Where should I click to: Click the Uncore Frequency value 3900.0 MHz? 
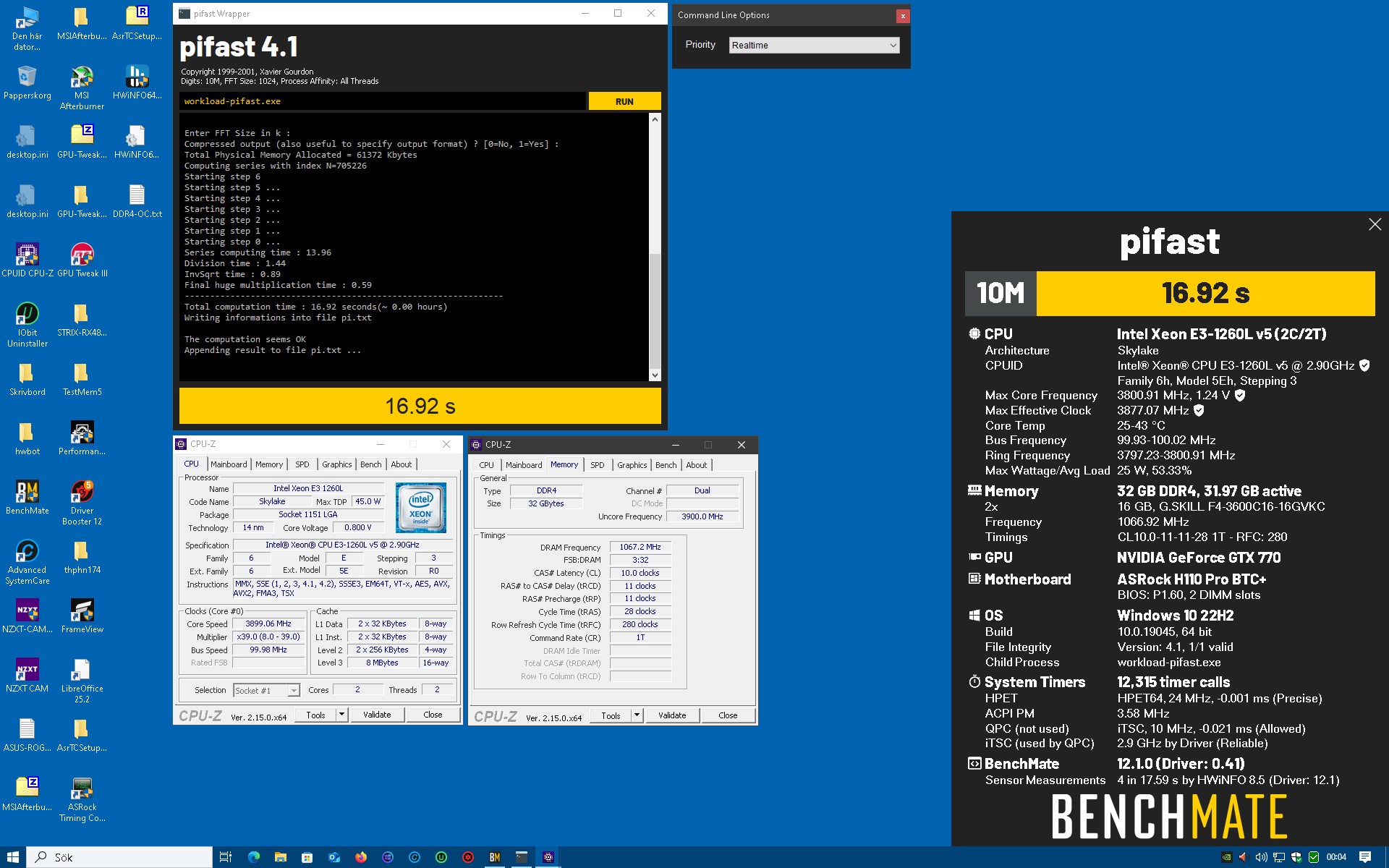point(702,516)
